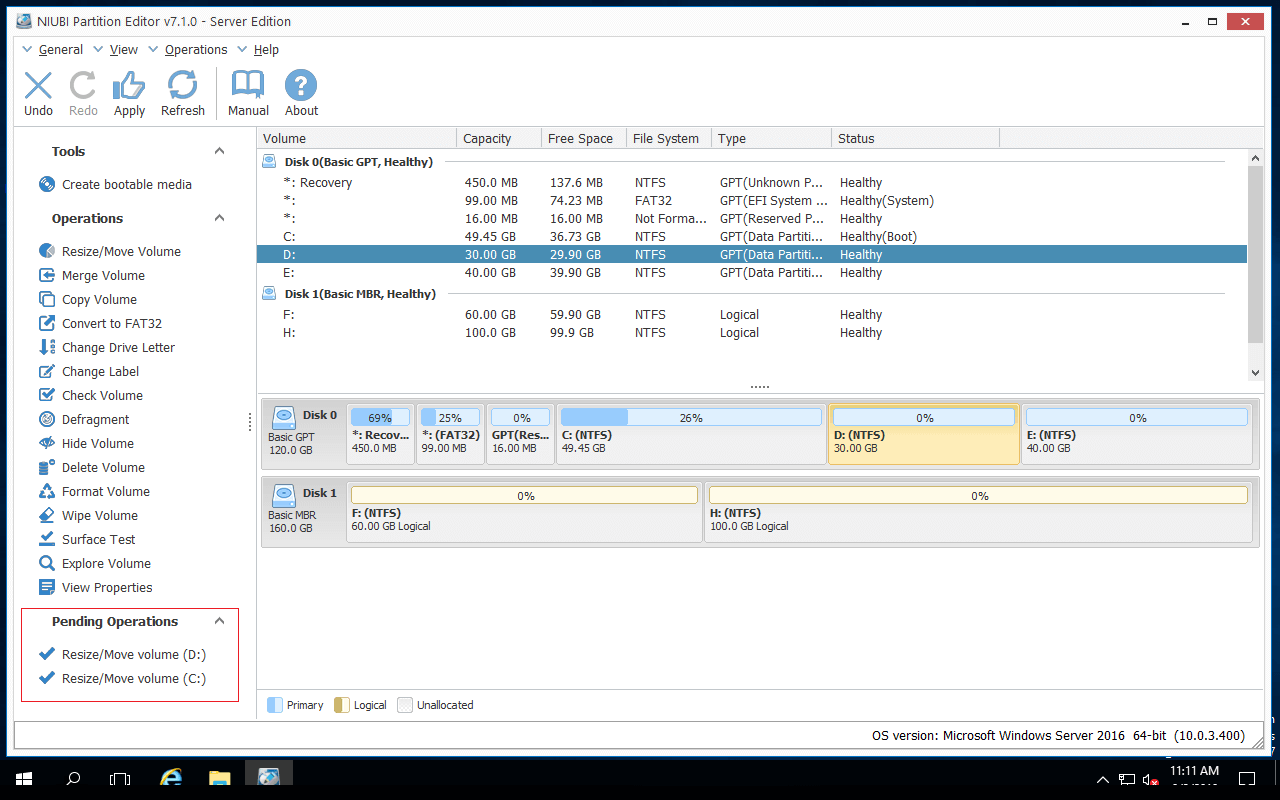Click Disk 1 drive icon in disk map

(284, 496)
